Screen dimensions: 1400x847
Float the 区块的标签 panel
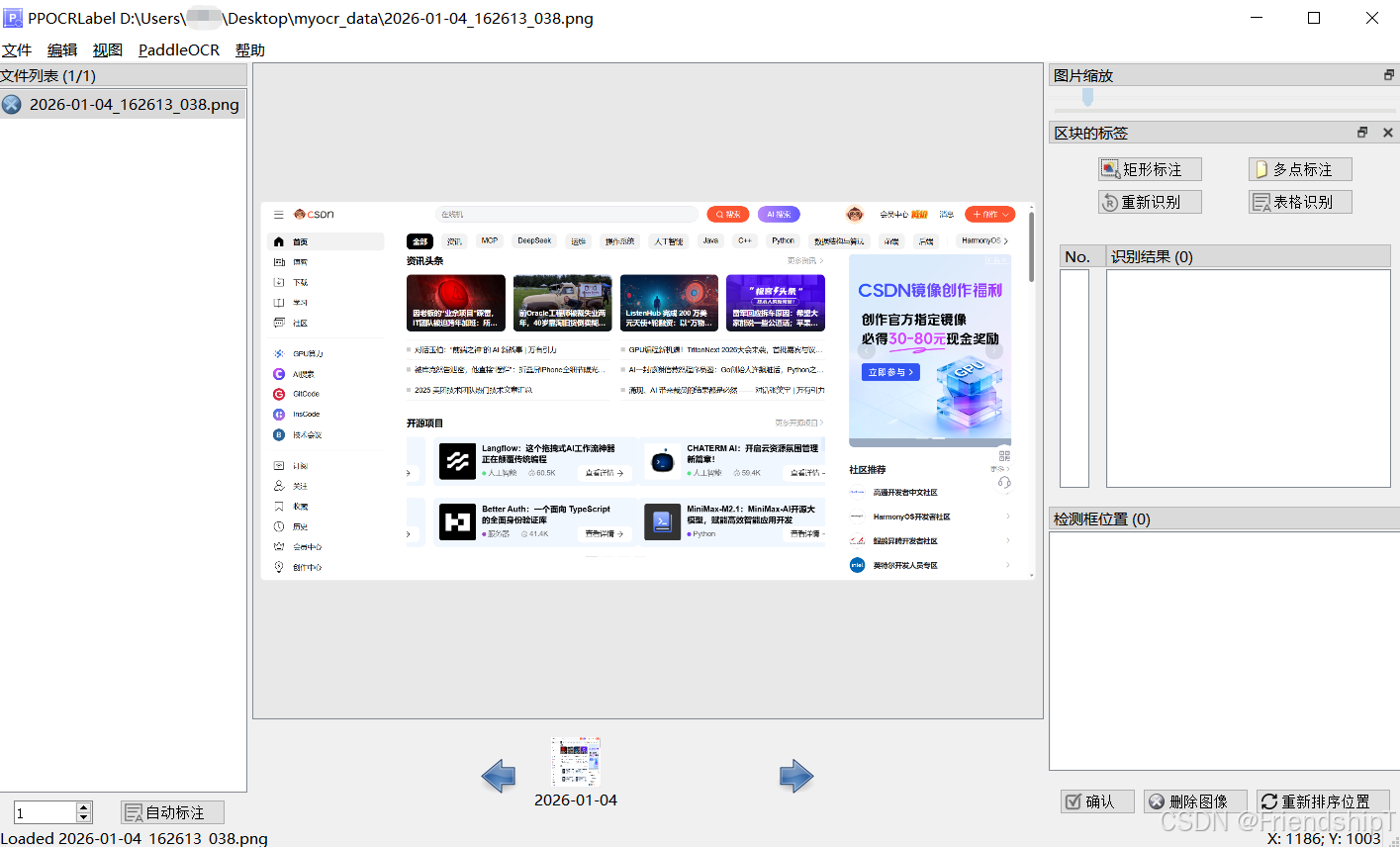click(1362, 133)
